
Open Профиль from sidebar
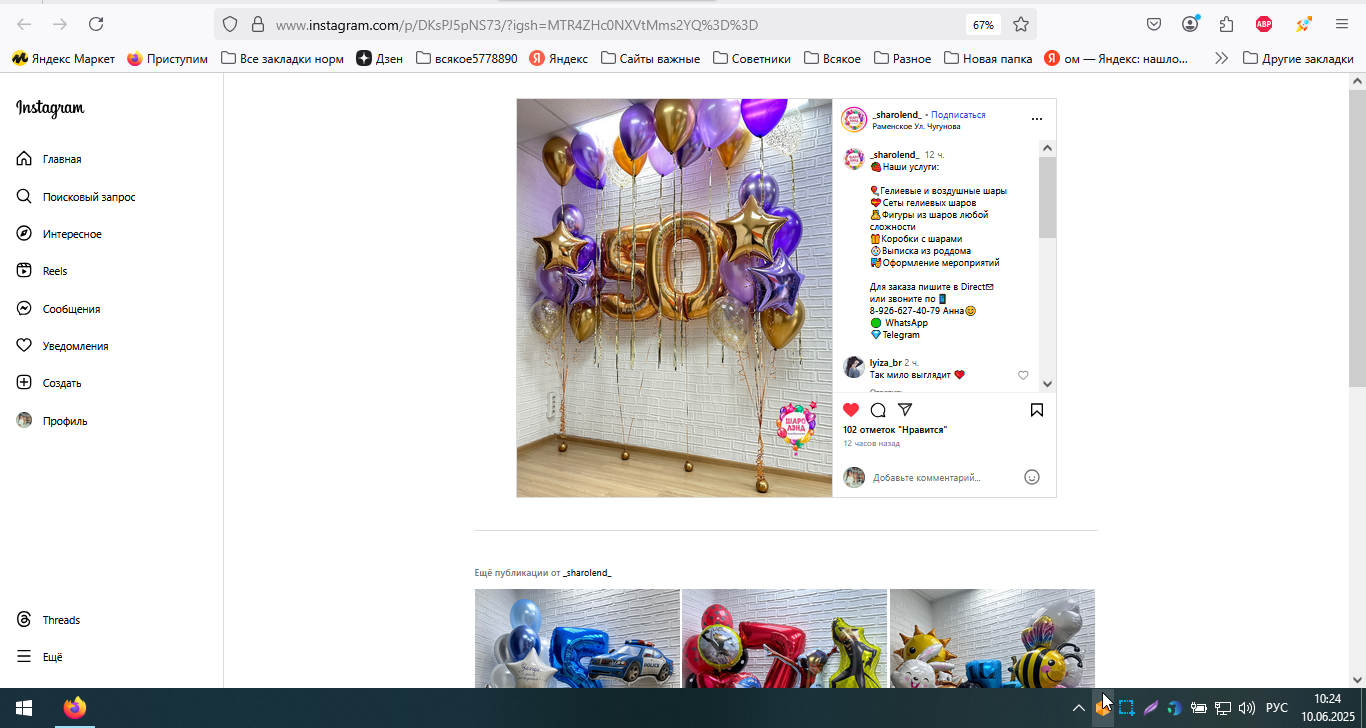pyautogui.click(x=52, y=421)
